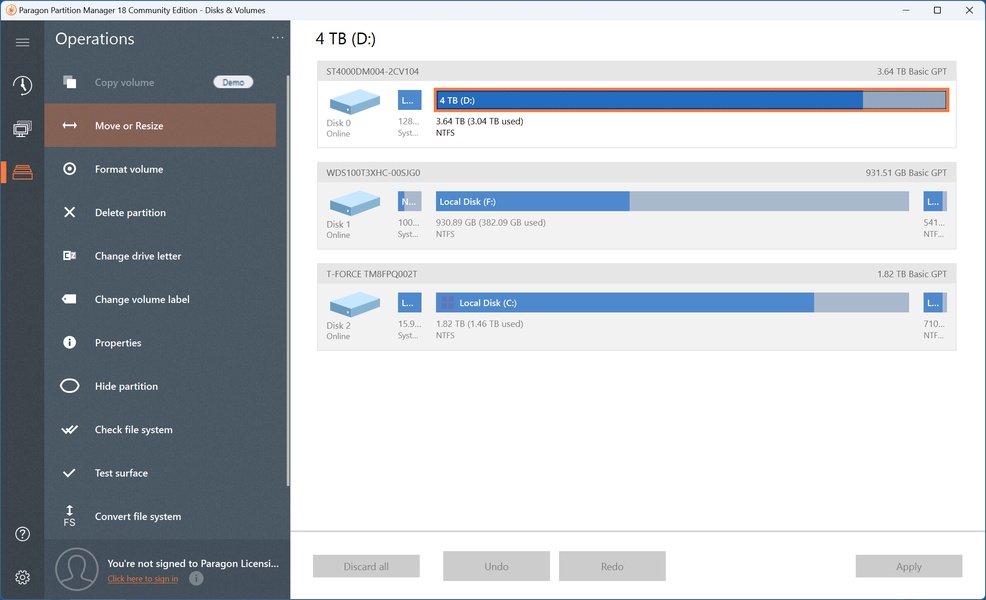Screen dimensions: 986x600
Task: Open Settings via the gear icon
Action: [22, 577]
